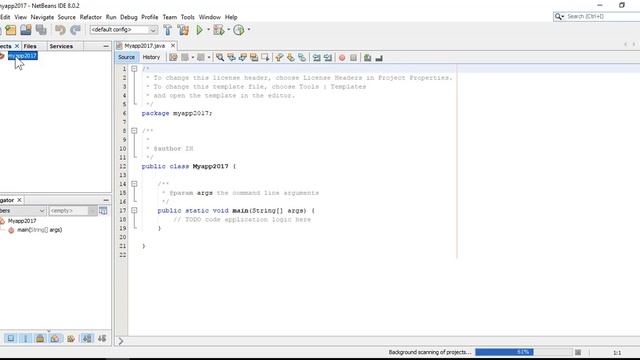640x360 pixels.
Task: Click Shift Line Left icon
Action: [x=317, y=58]
